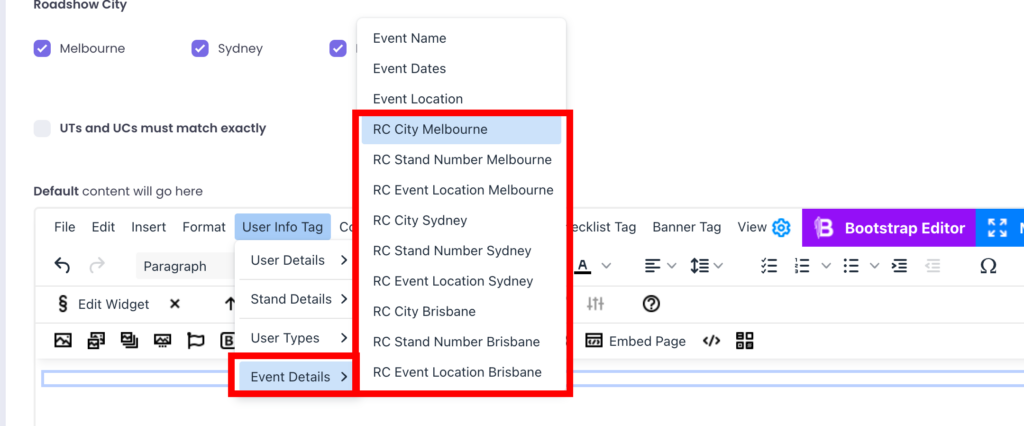Click the insert image icon
The image size is (1024, 426).
point(63,341)
